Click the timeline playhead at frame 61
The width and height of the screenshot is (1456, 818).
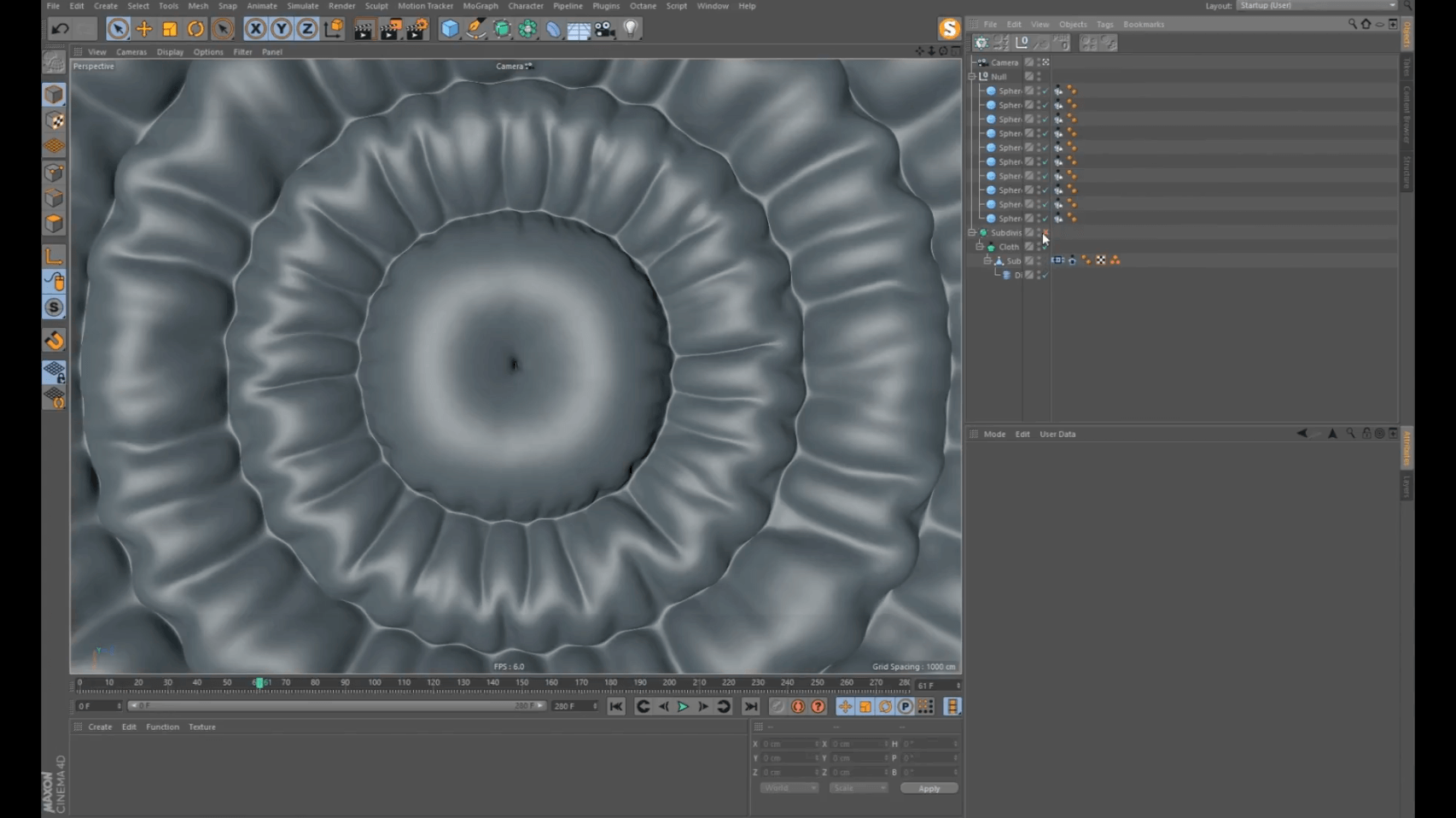coord(259,683)
